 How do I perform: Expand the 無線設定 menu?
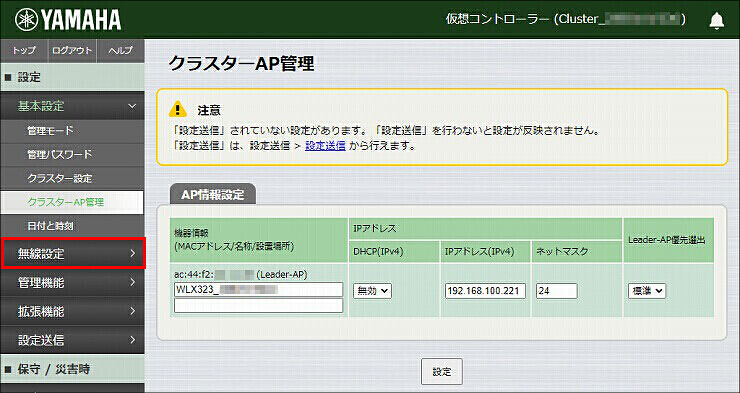72,253
